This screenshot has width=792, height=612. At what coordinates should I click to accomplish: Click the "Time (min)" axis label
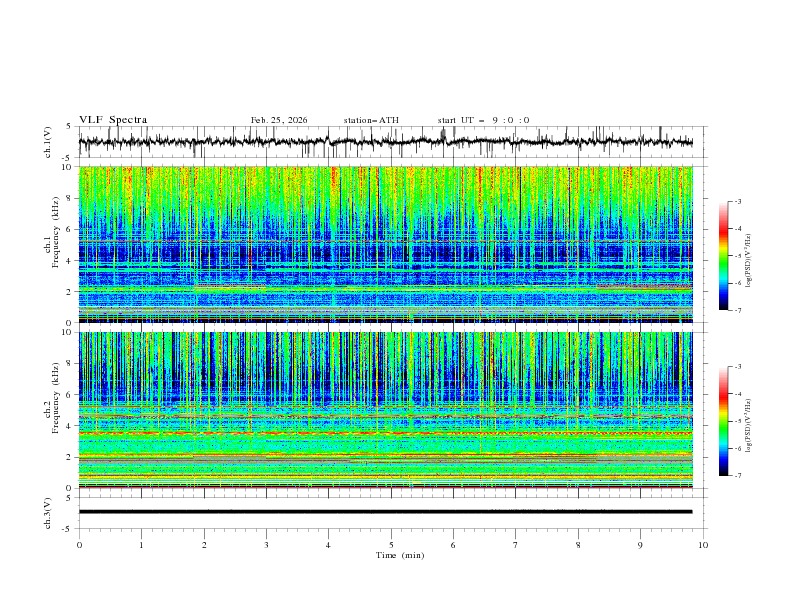(400, 555)
